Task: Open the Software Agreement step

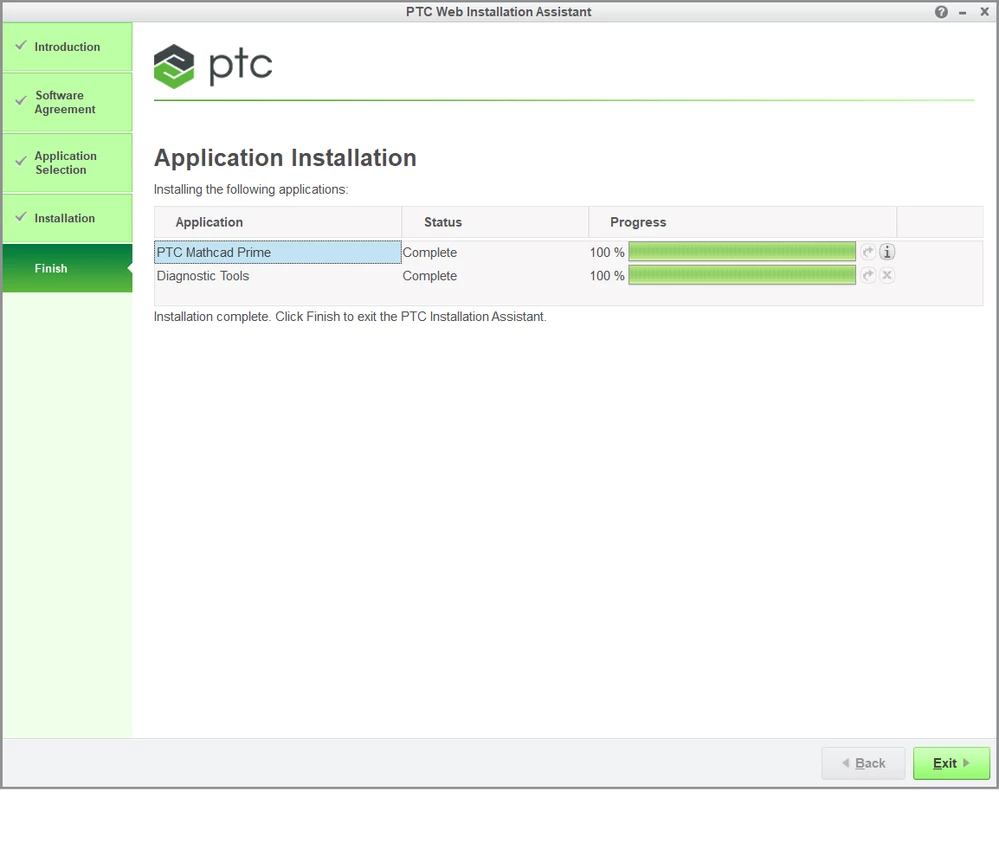Action: coord(68,103)
